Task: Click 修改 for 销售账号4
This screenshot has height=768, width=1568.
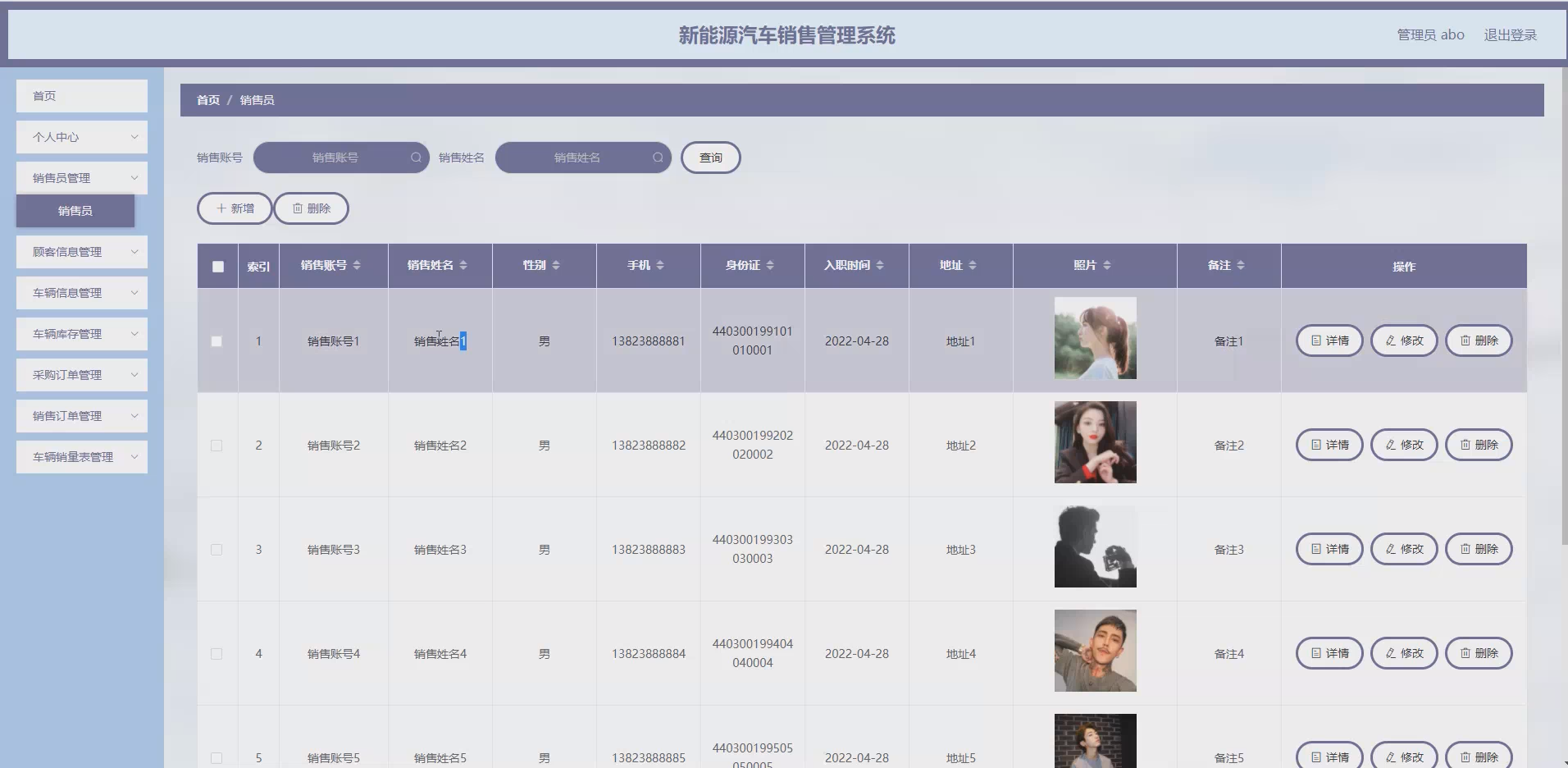Action: (x=1404, y=653)
